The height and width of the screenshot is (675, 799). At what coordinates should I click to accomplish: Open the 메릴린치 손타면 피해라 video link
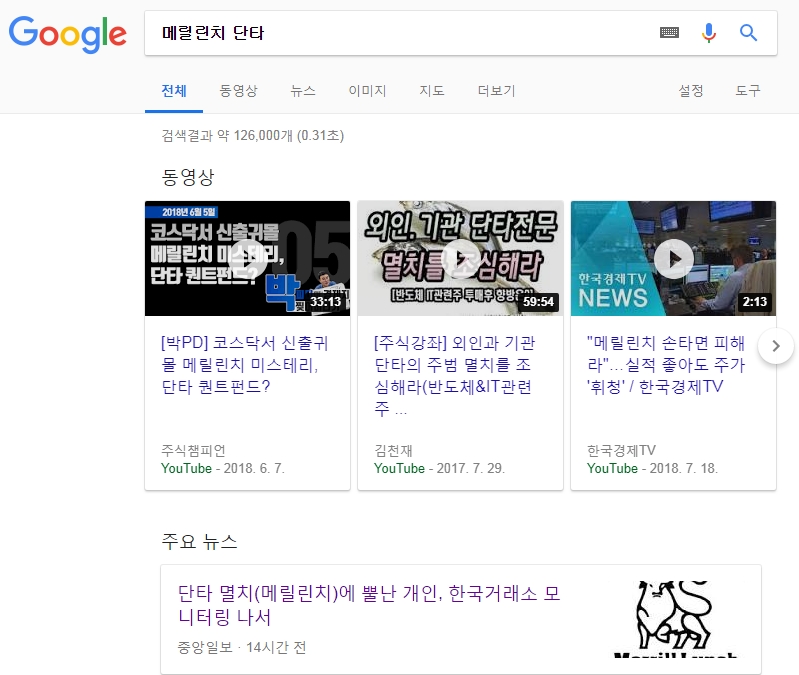tap(664, 364)
